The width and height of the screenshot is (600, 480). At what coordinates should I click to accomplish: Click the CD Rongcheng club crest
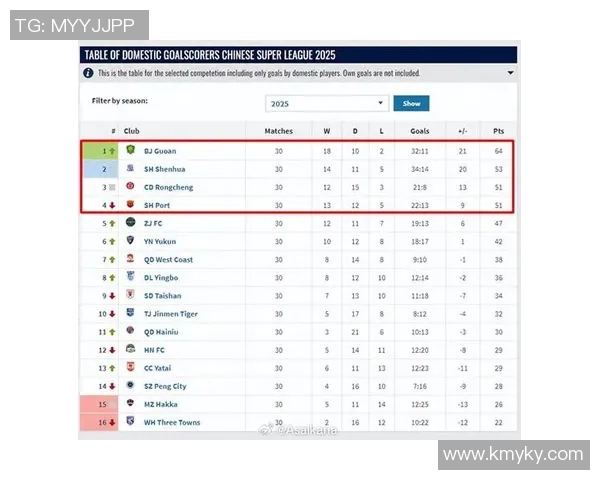[x=130, y=186]
